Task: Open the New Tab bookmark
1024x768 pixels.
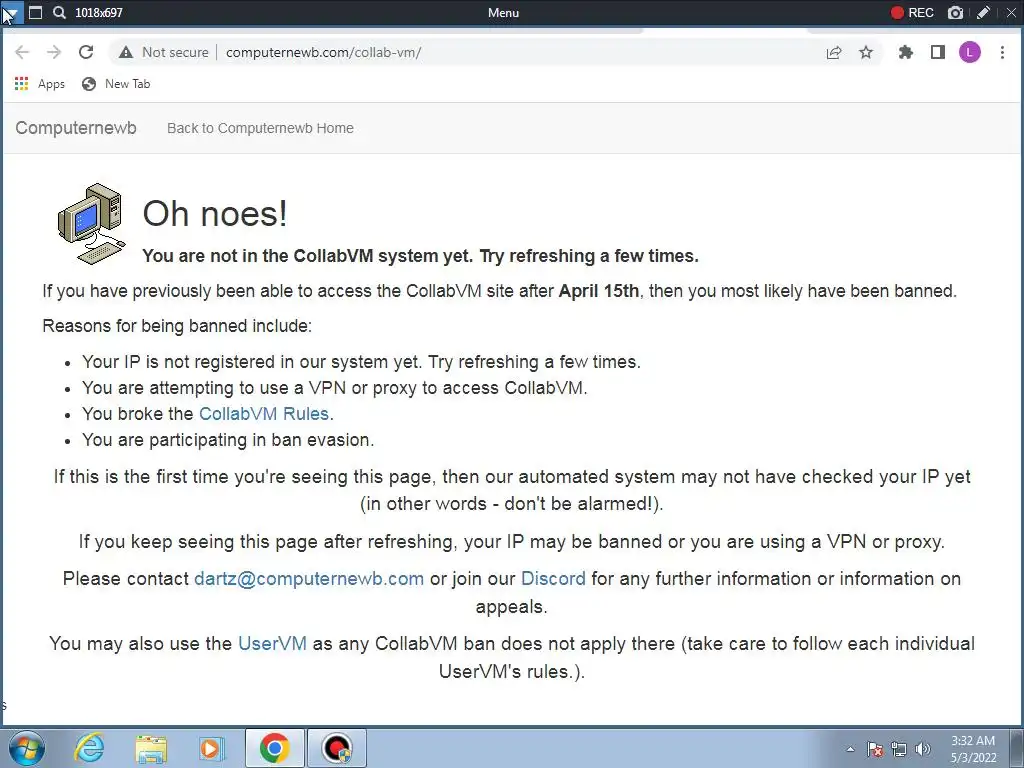Action: coord(116,84)
